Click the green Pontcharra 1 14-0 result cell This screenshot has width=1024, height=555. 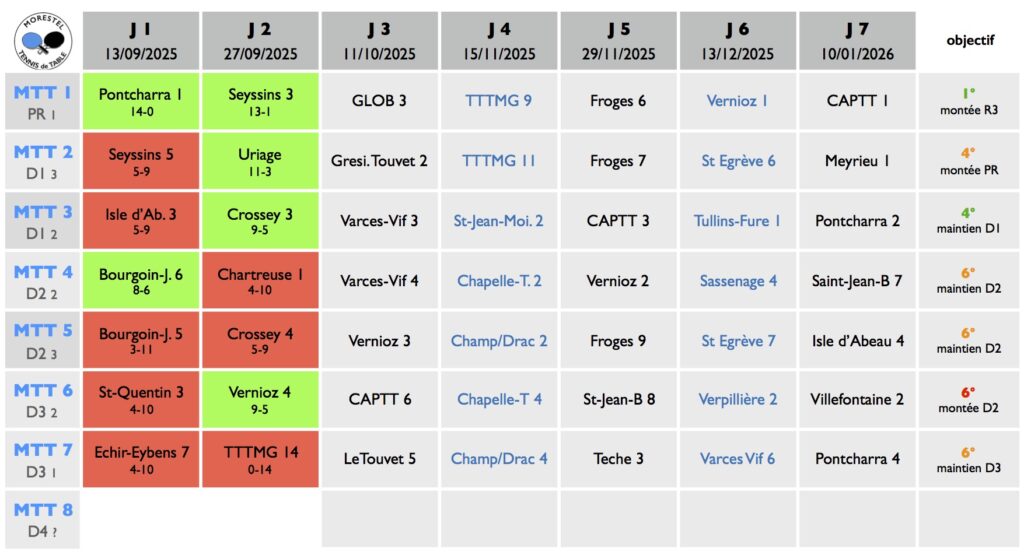pyautogui.click(x=141, y=101)
